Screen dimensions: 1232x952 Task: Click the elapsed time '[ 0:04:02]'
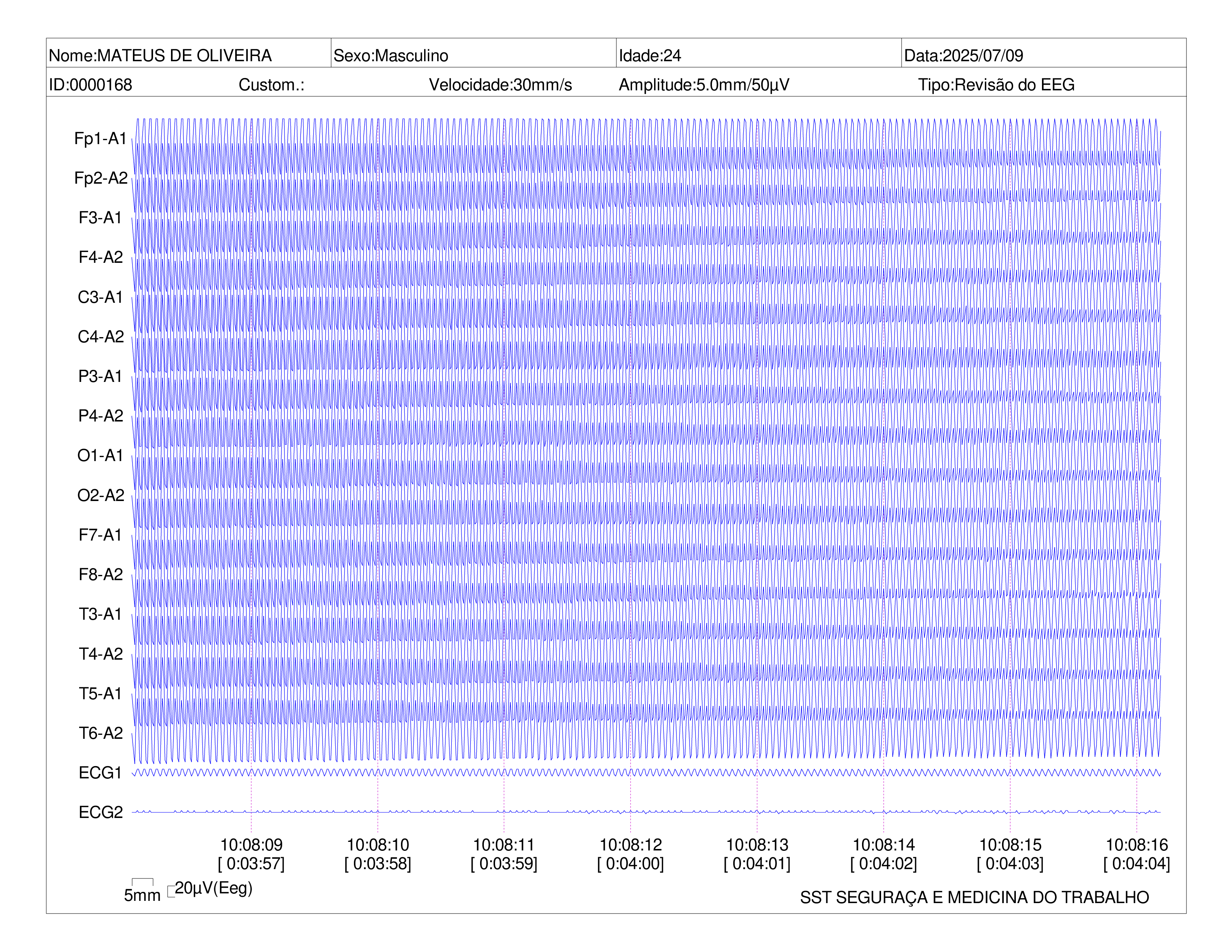pos(884,864)
